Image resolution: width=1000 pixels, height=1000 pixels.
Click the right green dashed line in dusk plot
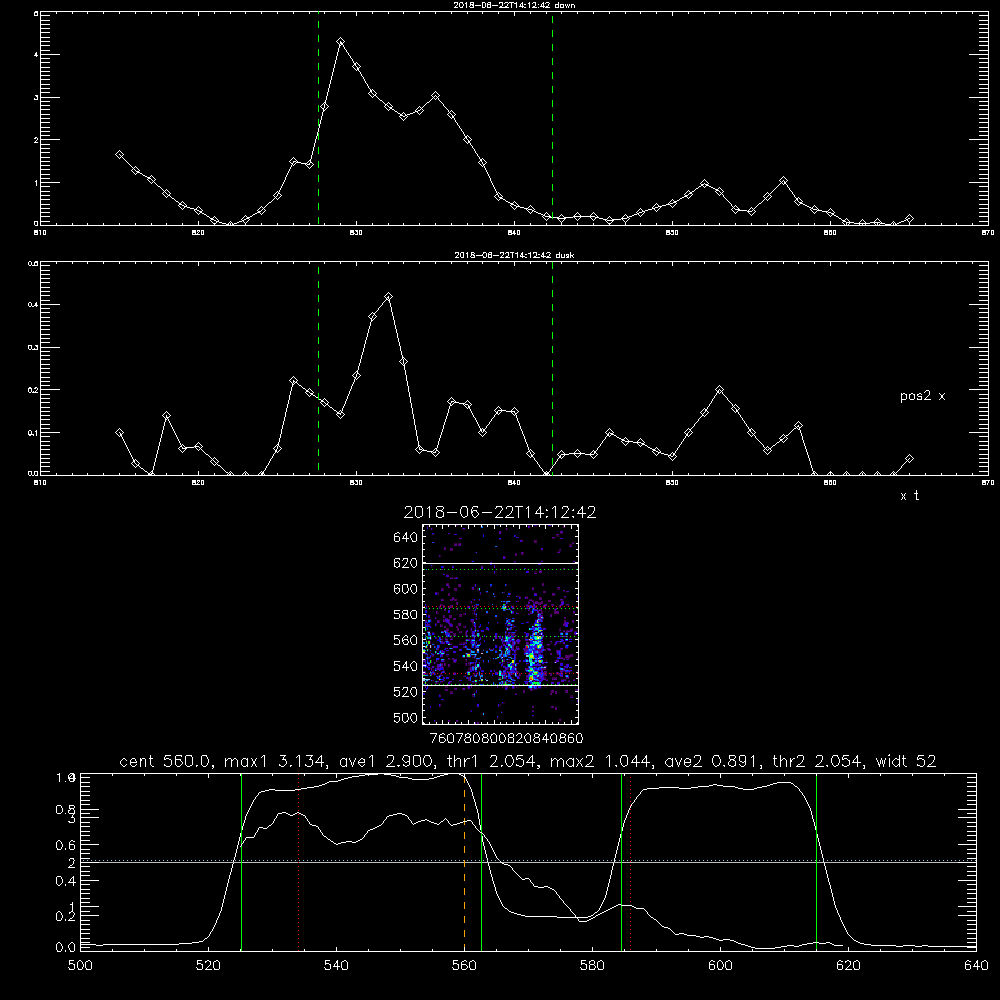pyautogui.click(x=552, y=368)
